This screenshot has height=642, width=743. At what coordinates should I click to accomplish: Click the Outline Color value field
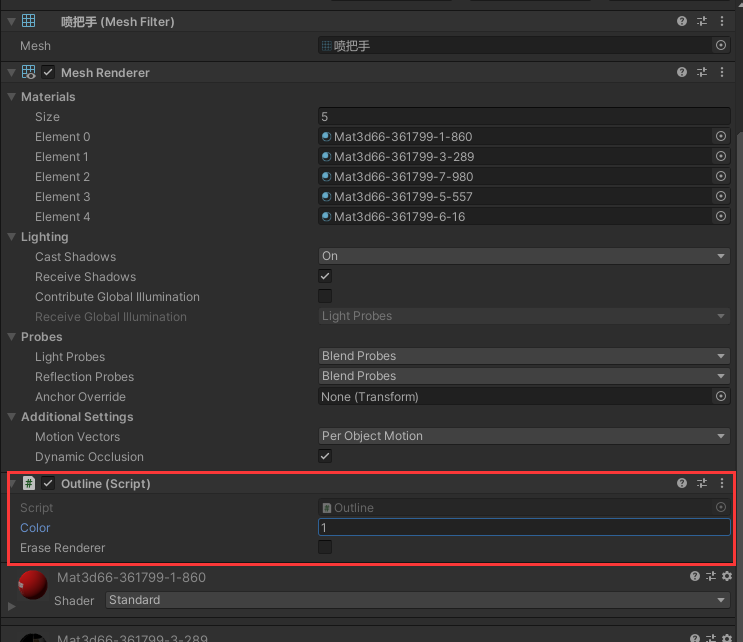pos(524,527)
